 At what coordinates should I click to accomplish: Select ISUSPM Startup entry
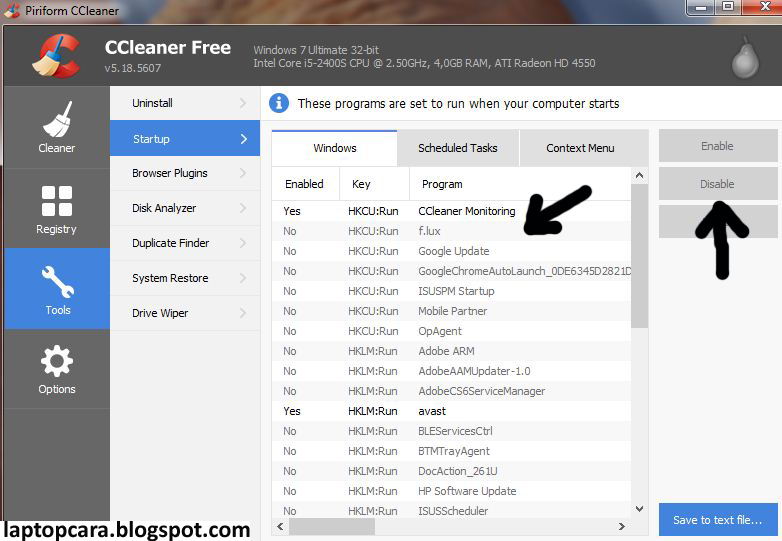coord(451,291)
